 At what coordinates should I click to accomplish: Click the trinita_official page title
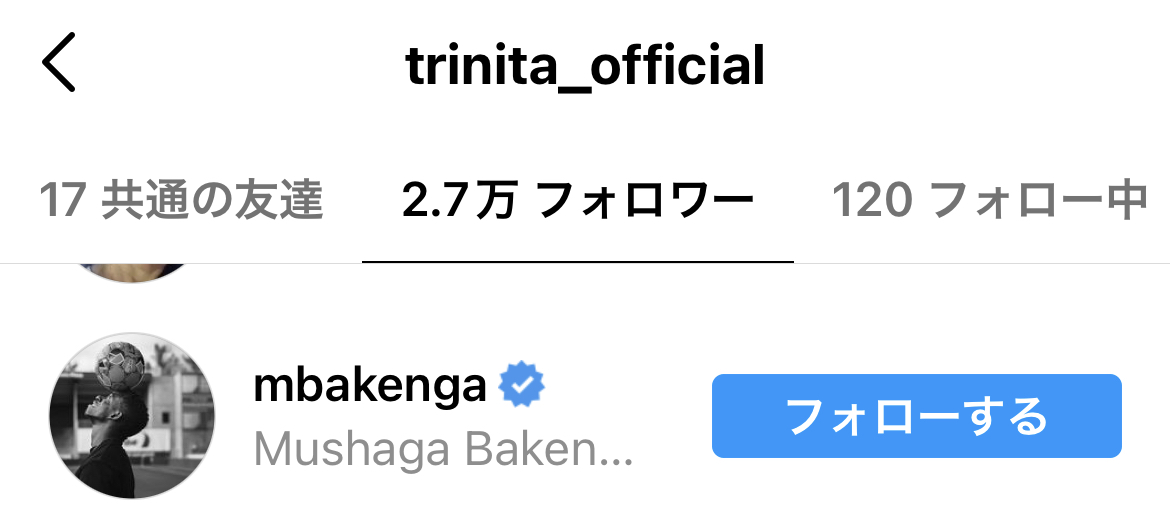586,66
